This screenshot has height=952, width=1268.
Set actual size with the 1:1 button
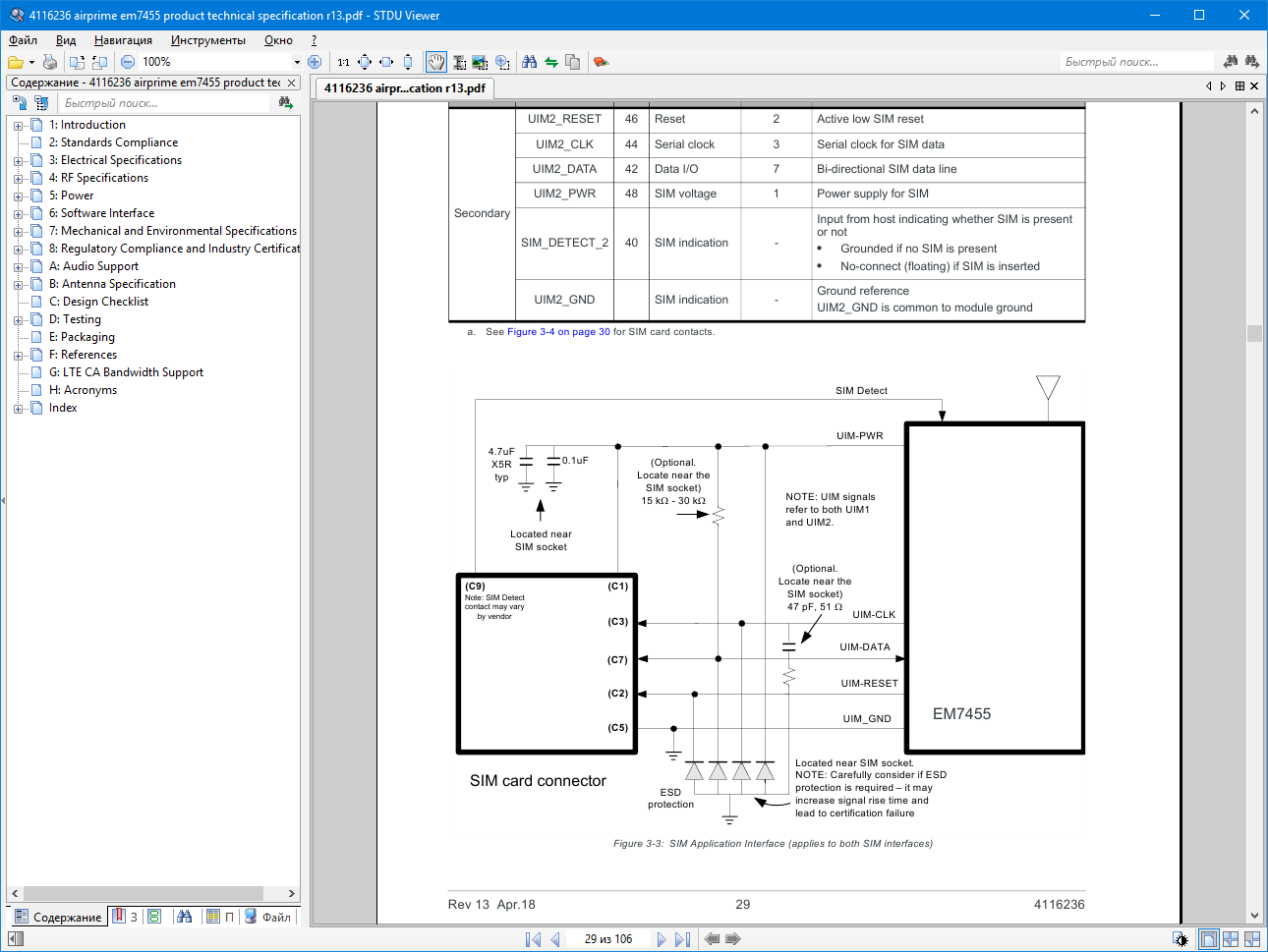[x=343, y=62]
